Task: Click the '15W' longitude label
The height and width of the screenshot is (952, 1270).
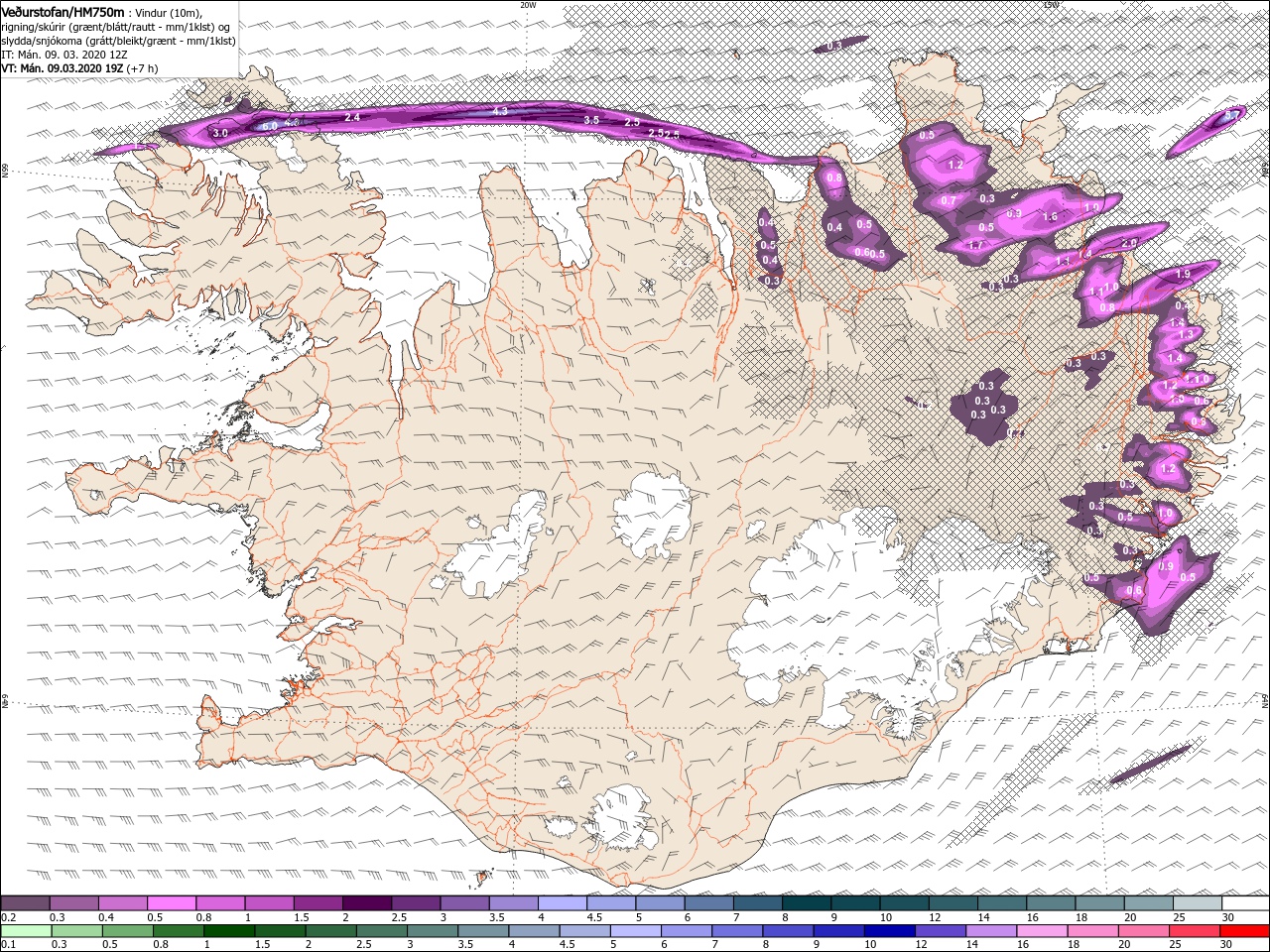Action: tap(1051, 5)
